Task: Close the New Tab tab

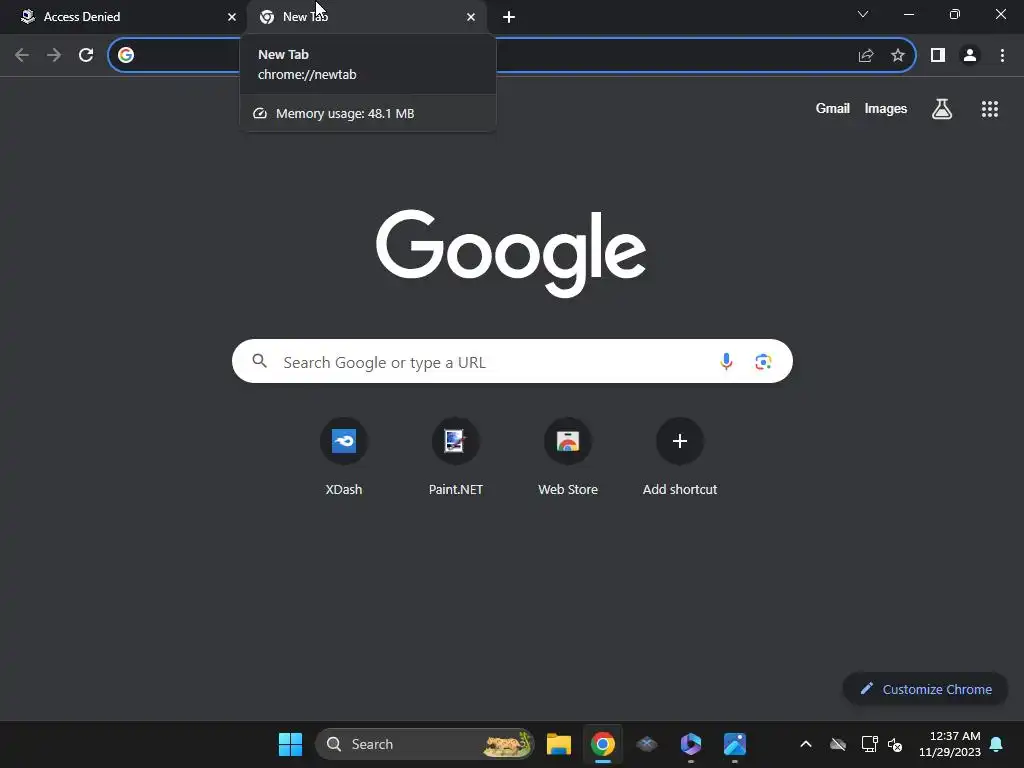Action: (x=471, y=17)
